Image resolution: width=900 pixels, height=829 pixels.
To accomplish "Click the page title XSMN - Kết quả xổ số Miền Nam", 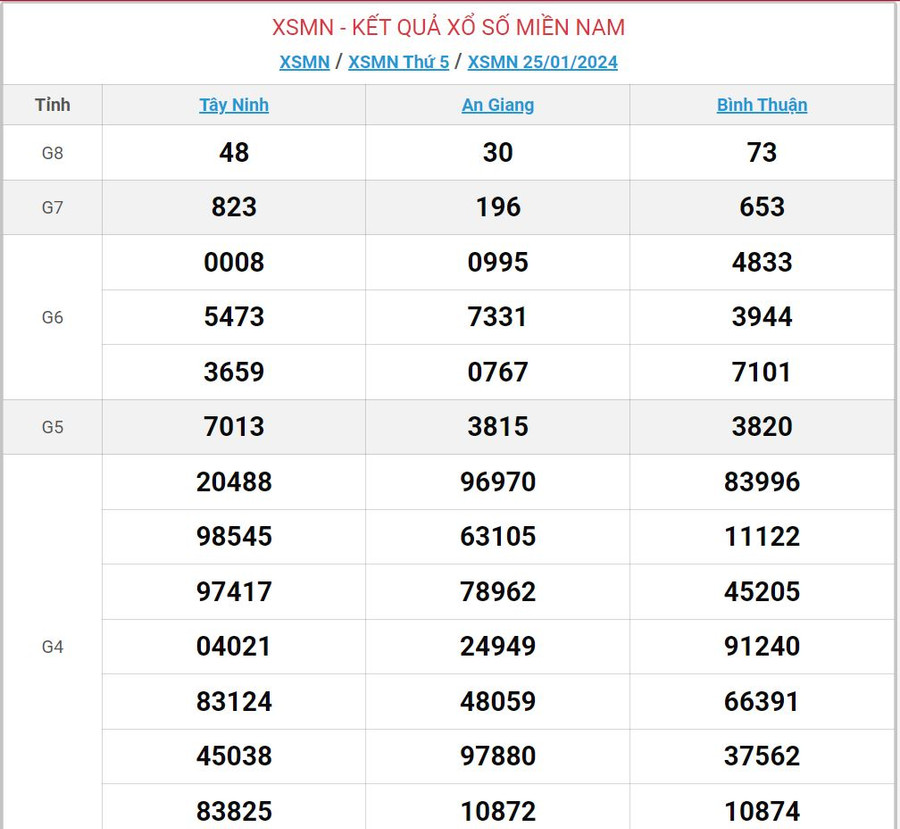I will coord(448,27).
